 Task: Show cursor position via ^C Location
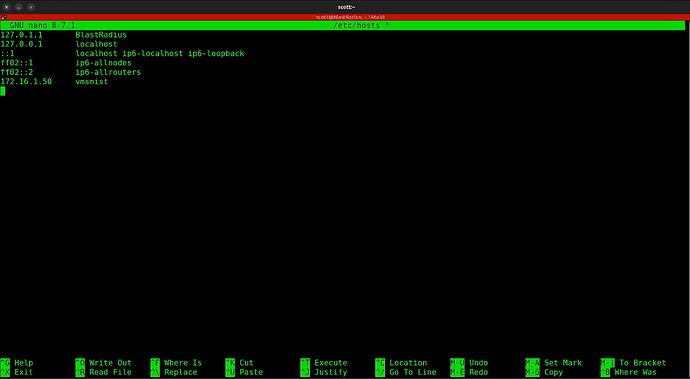tap(401, 363)
